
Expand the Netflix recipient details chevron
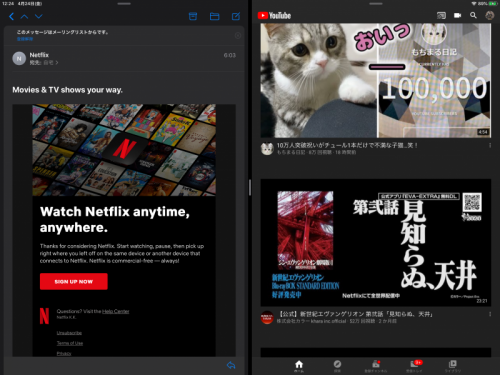57,63
